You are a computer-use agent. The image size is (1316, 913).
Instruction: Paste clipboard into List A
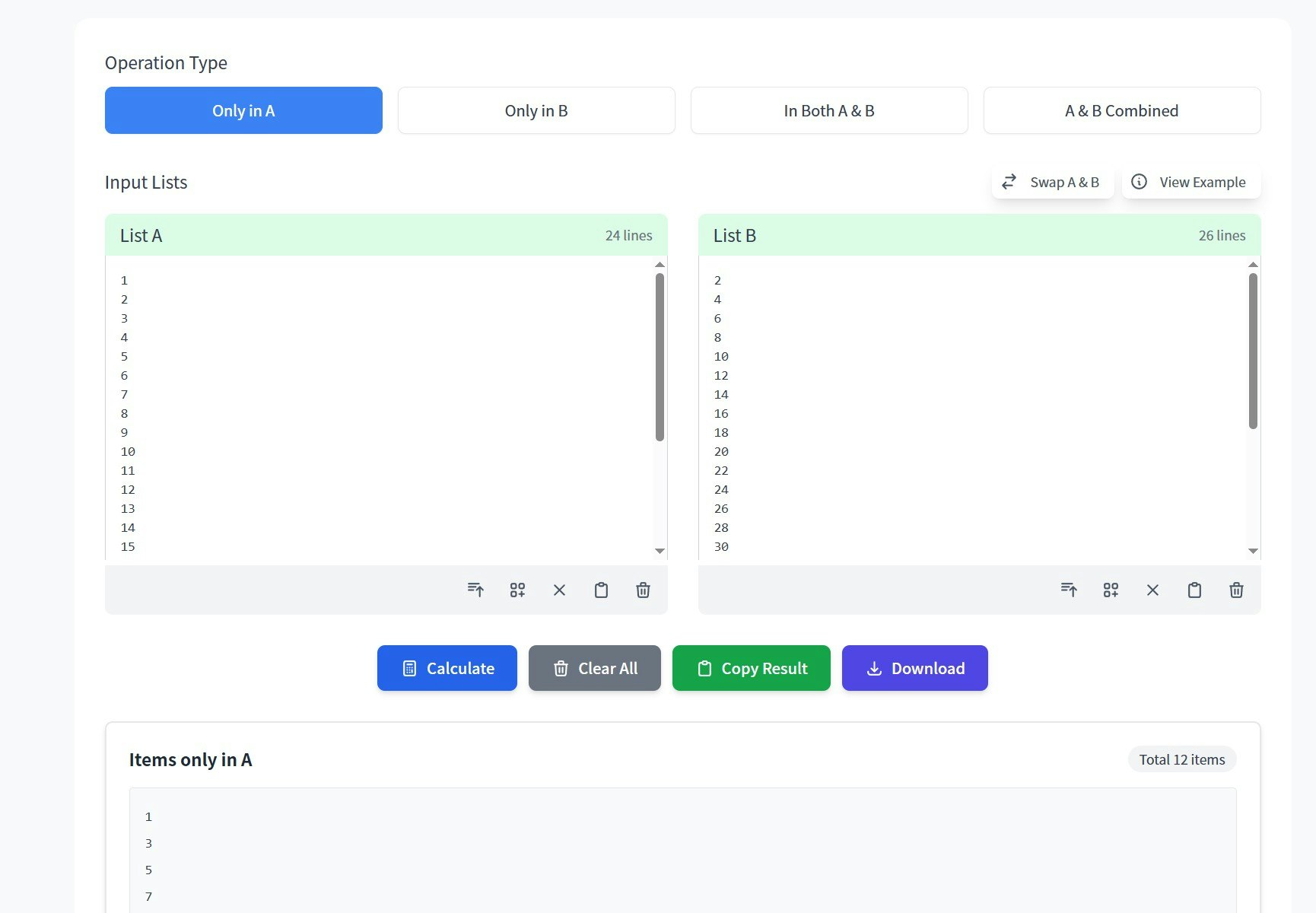pyautogui.click(x=601, y=590)
